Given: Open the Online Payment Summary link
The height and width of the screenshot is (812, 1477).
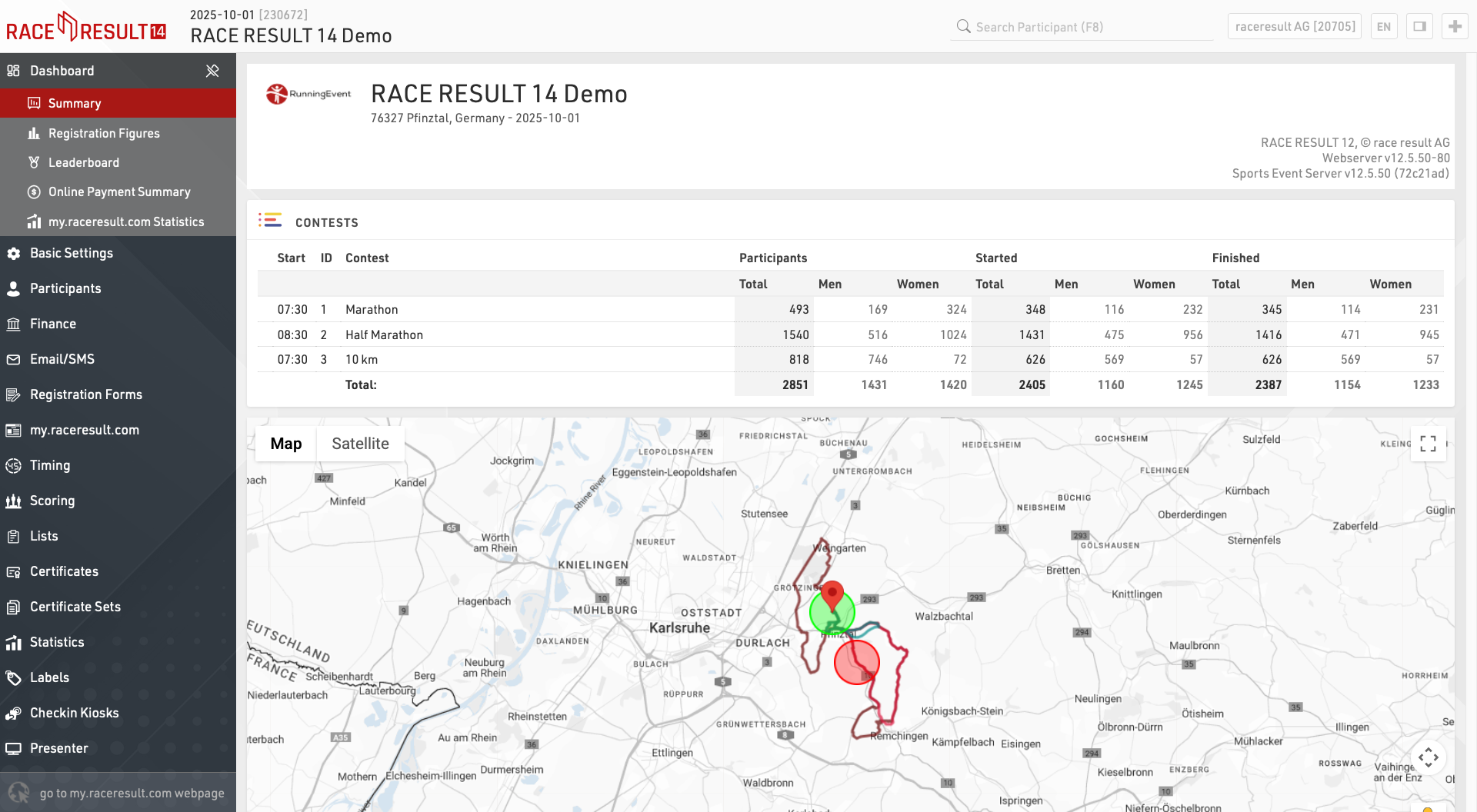Looking at the screenshot, I should [x=119, y=191].
